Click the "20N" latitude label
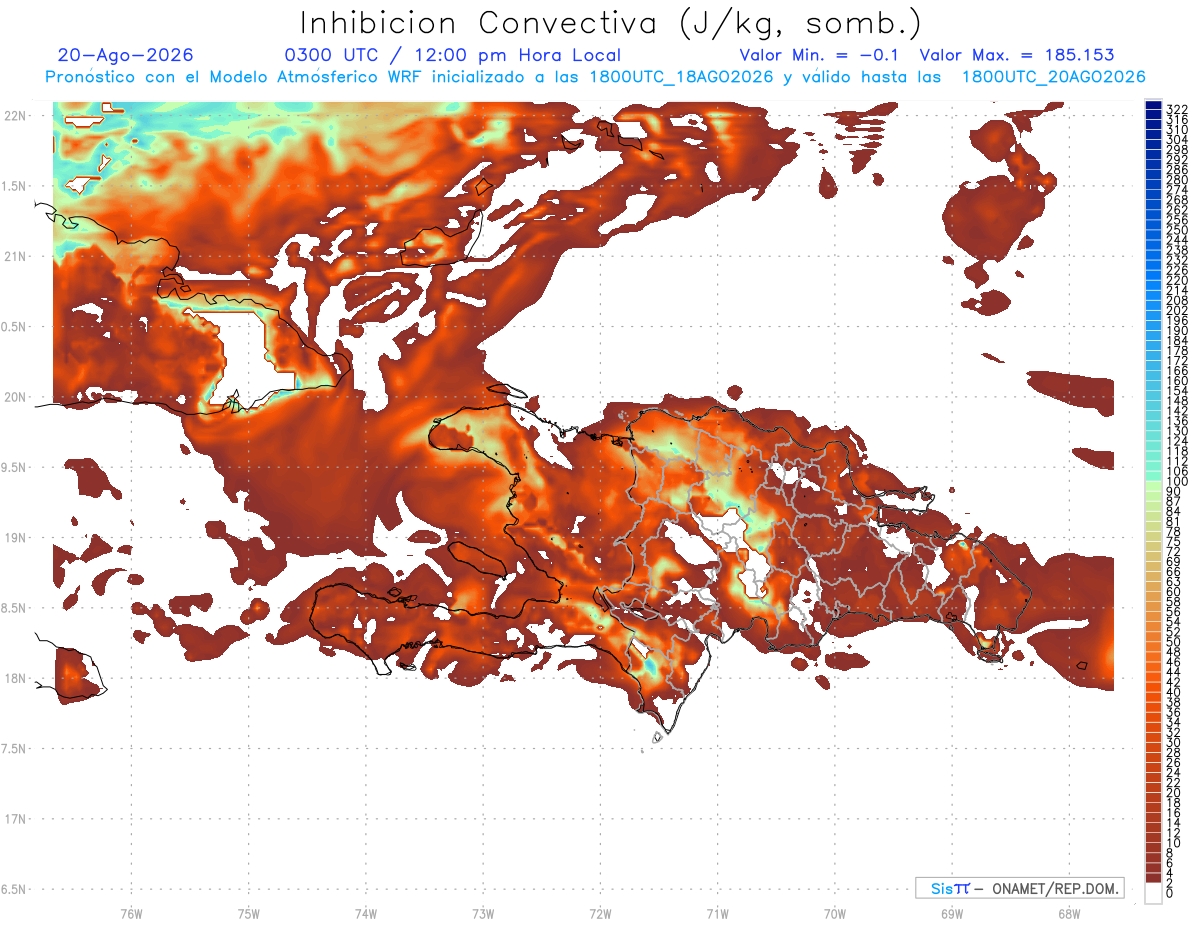The width and height of the screenshot is (1200, 927). (15, 397)
